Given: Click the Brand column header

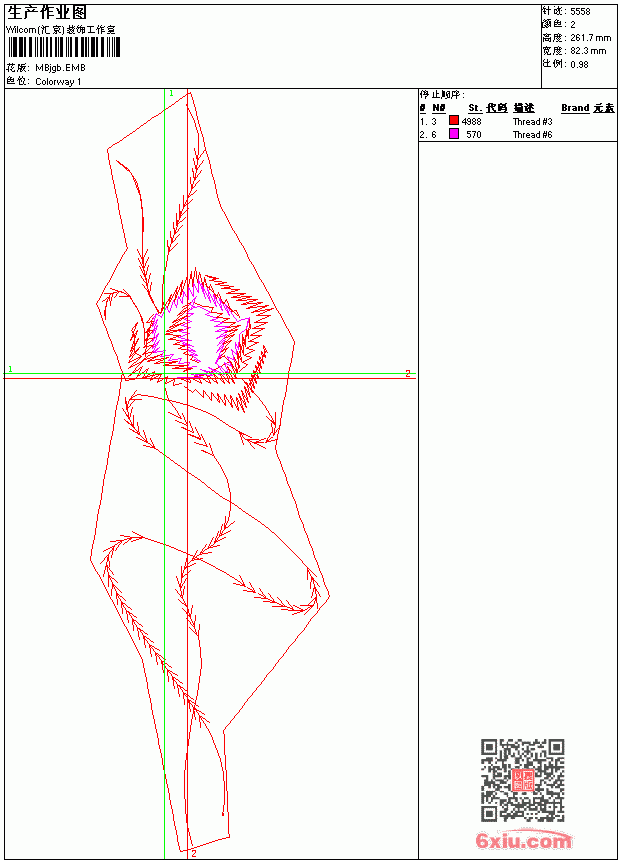Looking at the screenshot, I should point(575,108).
